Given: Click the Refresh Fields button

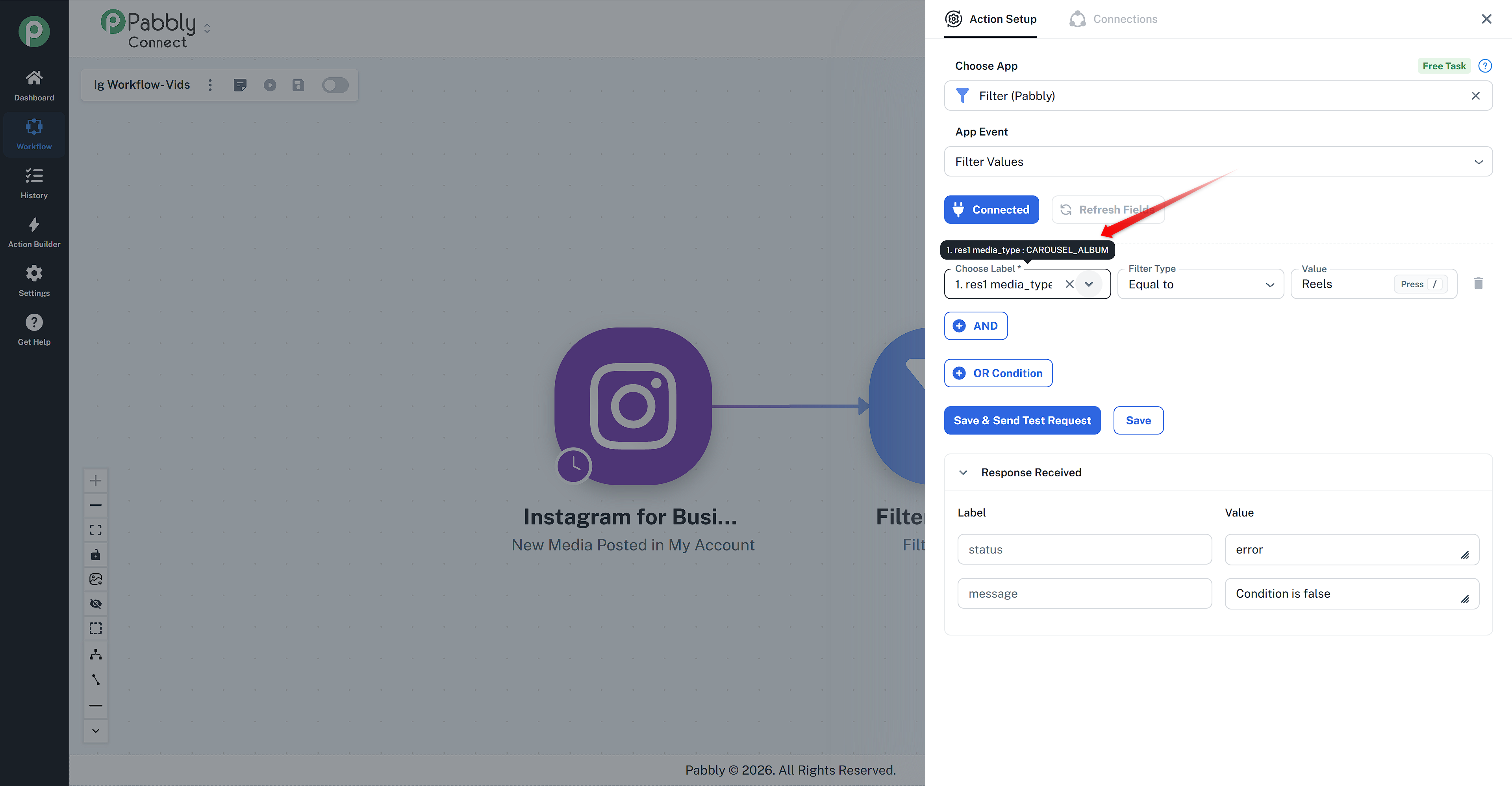Looking at the screenshot, I should 1108,210.
